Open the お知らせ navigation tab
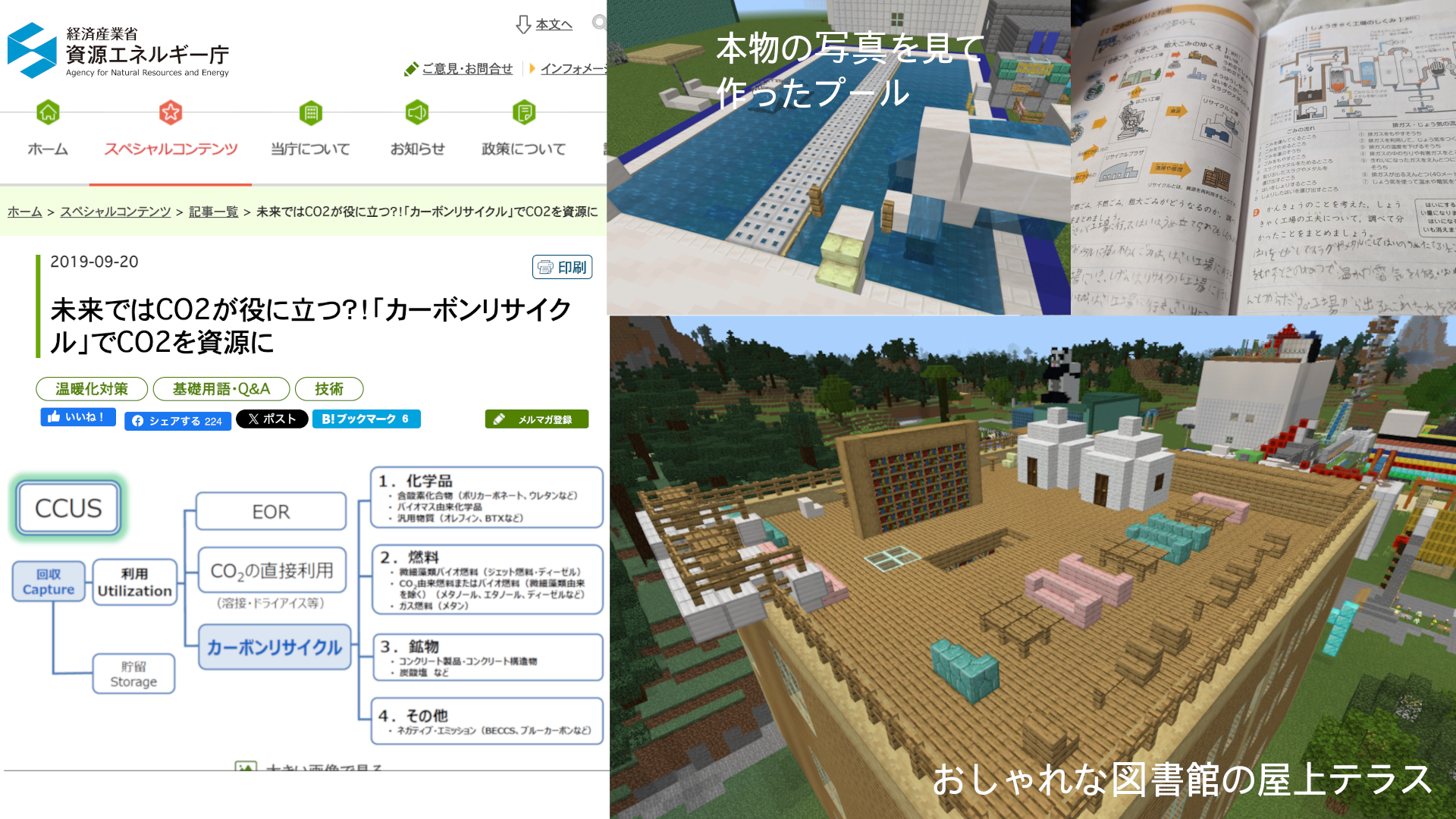Viewport: 1456px width, 819px height. click(x=417, y=149)
